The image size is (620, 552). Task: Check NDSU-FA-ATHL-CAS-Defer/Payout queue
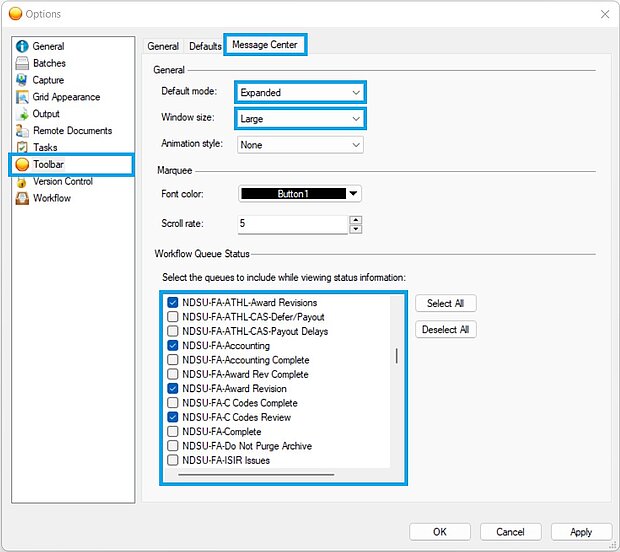tap(172, 317)
